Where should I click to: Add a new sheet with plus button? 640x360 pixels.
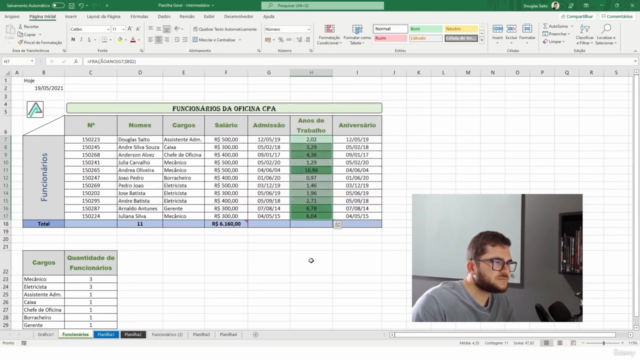point(256,334)
